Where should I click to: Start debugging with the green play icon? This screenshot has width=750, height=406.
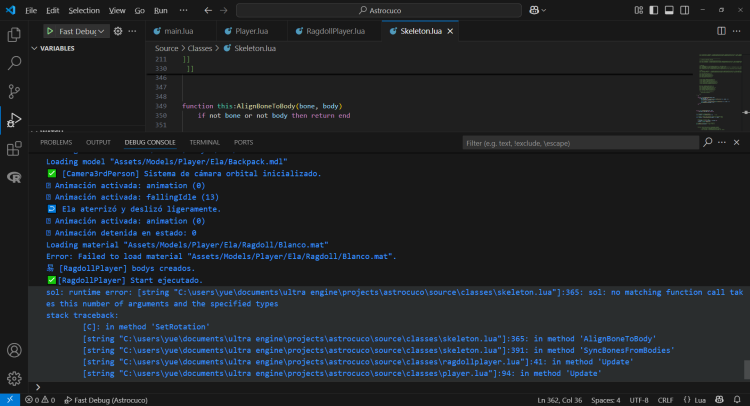[x=48, y=31]
